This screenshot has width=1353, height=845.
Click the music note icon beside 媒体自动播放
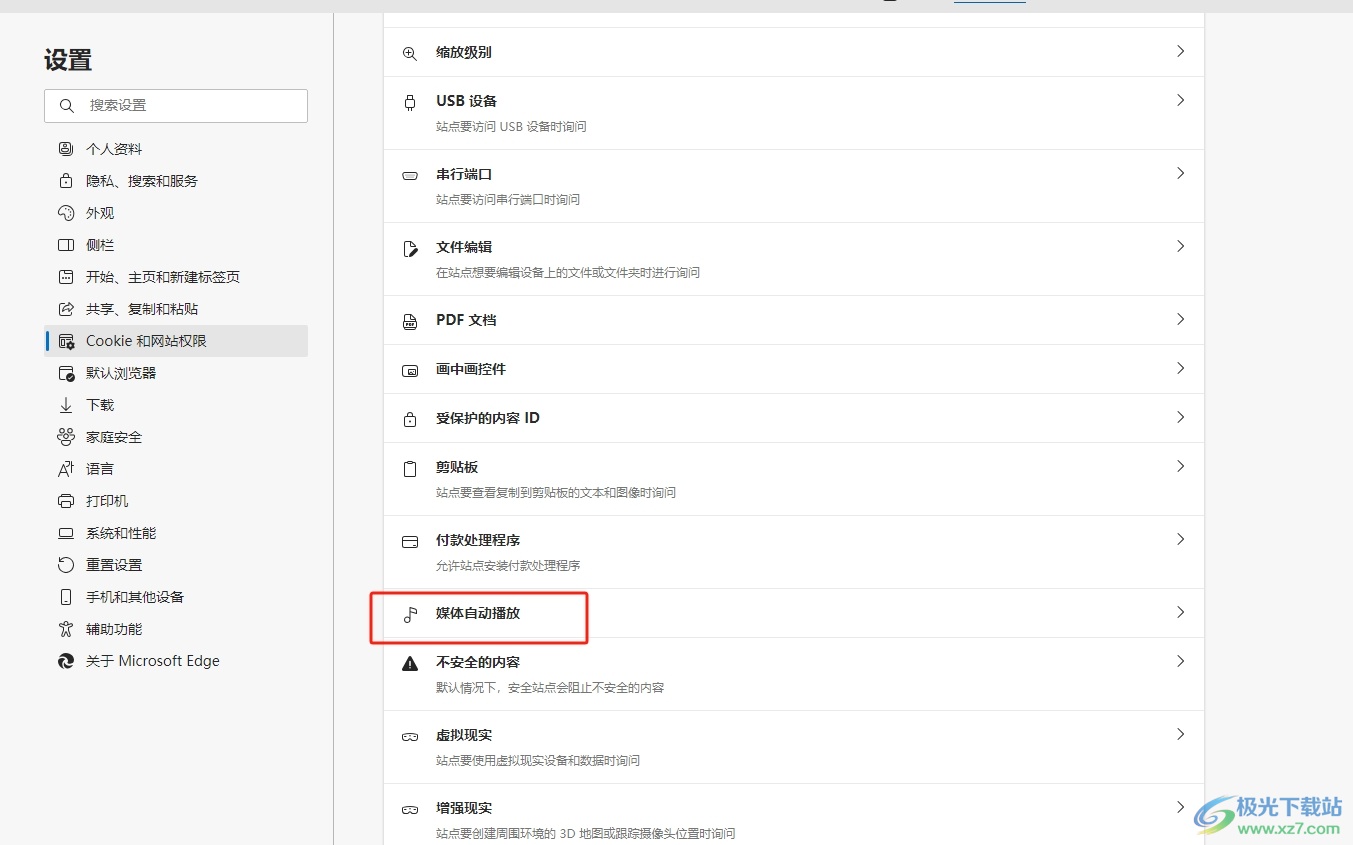(410, 614)
